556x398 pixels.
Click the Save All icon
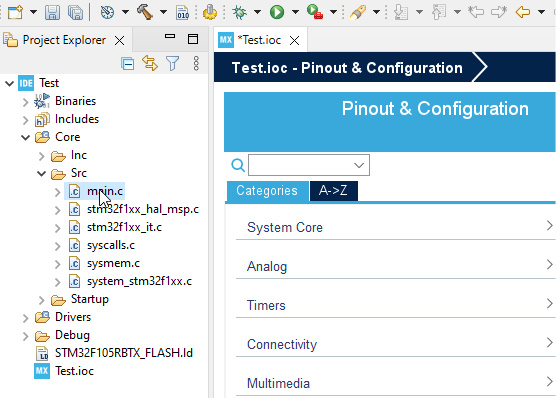click(76, 12)
